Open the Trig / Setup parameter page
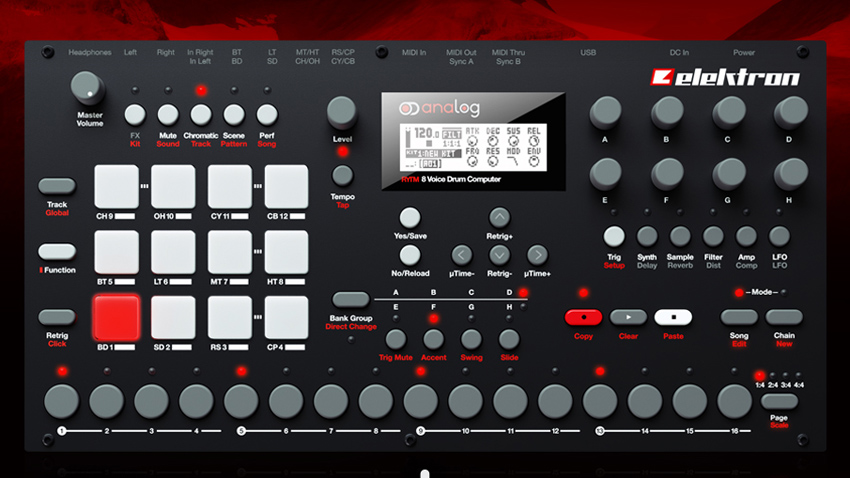Viewport: 850px width, 478px height. click(614, 236)
